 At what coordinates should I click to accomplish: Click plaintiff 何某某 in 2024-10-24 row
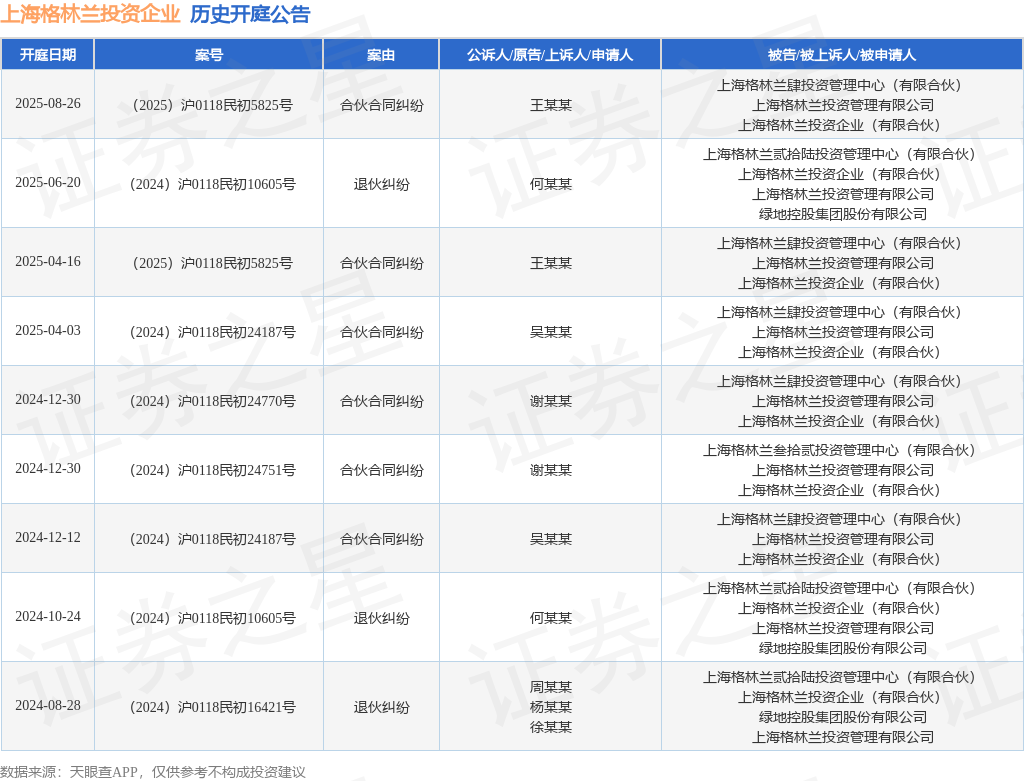tap(551, 618)
